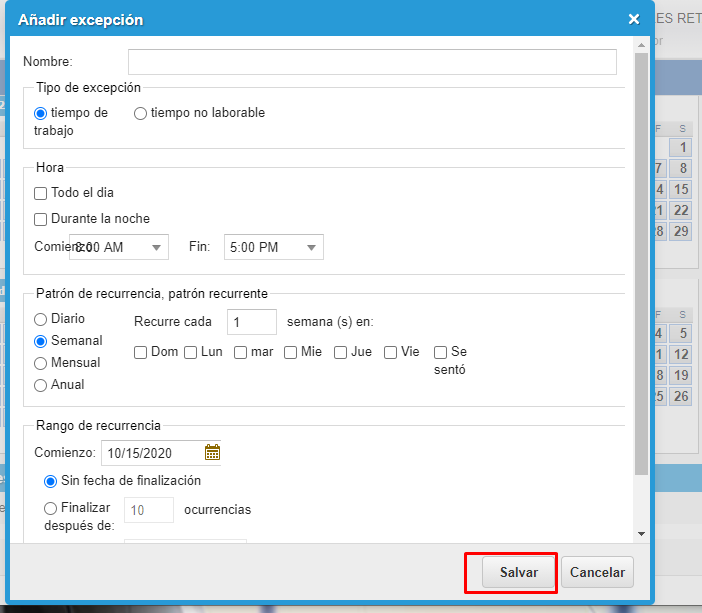Viewport: 702px width, 613px height.
Task: Click the scrollbar down arrow
Action: [641, 535]
